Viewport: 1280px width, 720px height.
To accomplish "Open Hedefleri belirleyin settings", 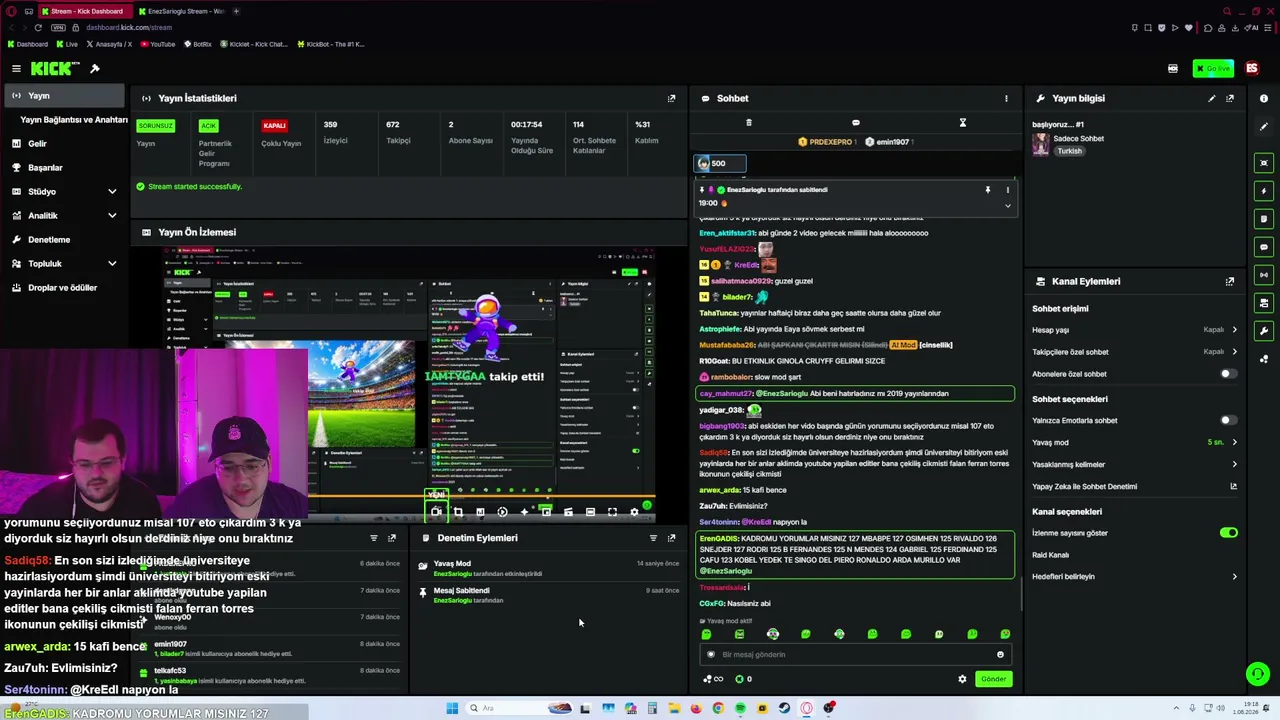I will point(1135,577).
